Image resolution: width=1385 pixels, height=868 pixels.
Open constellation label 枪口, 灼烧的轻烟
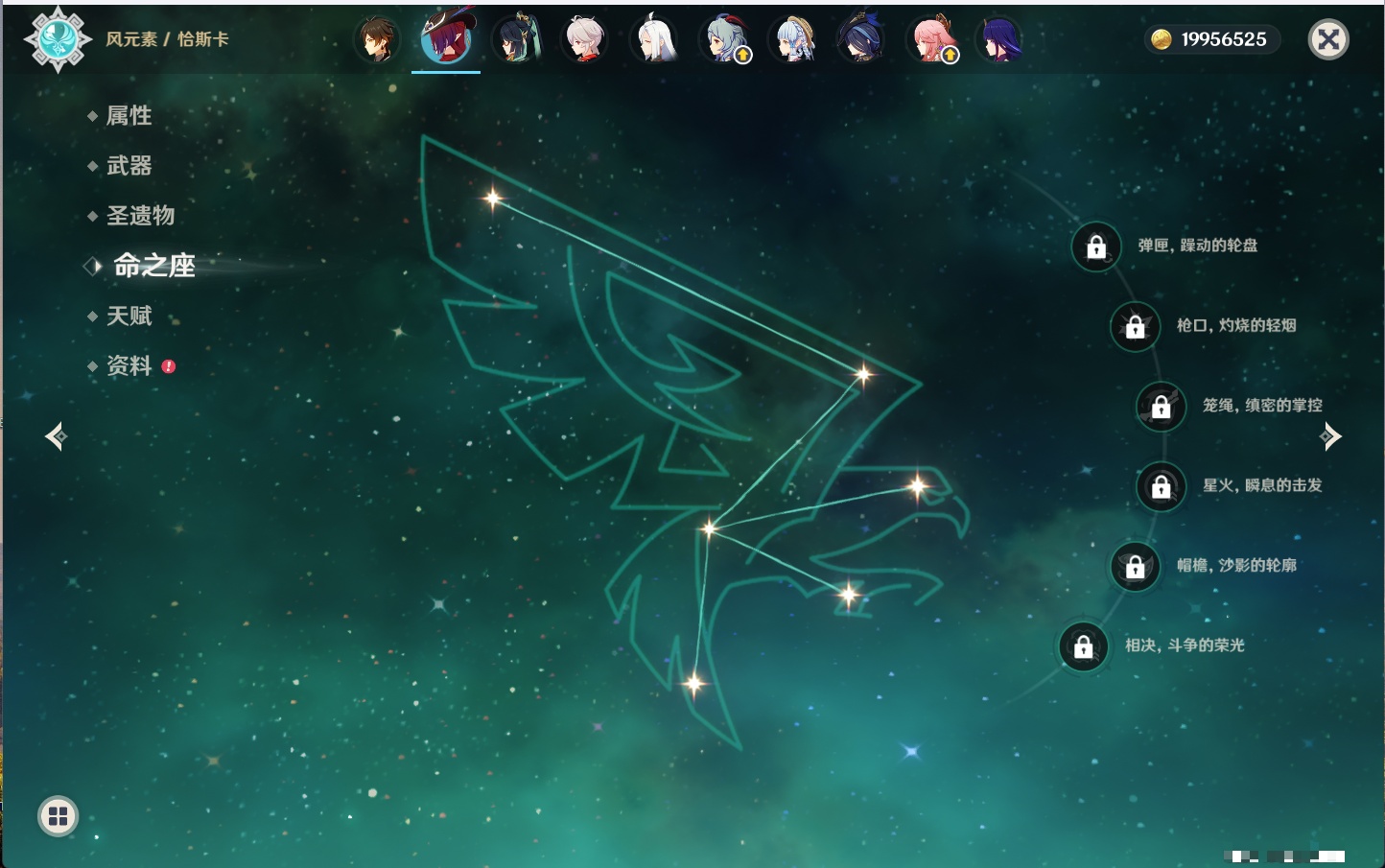point(1236,325)
